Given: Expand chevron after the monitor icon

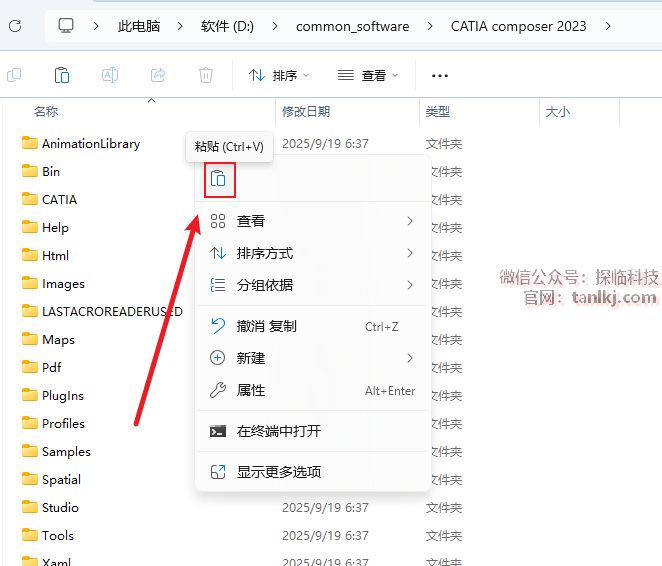Looking at the screenshot, I should [x=96, y=26].
